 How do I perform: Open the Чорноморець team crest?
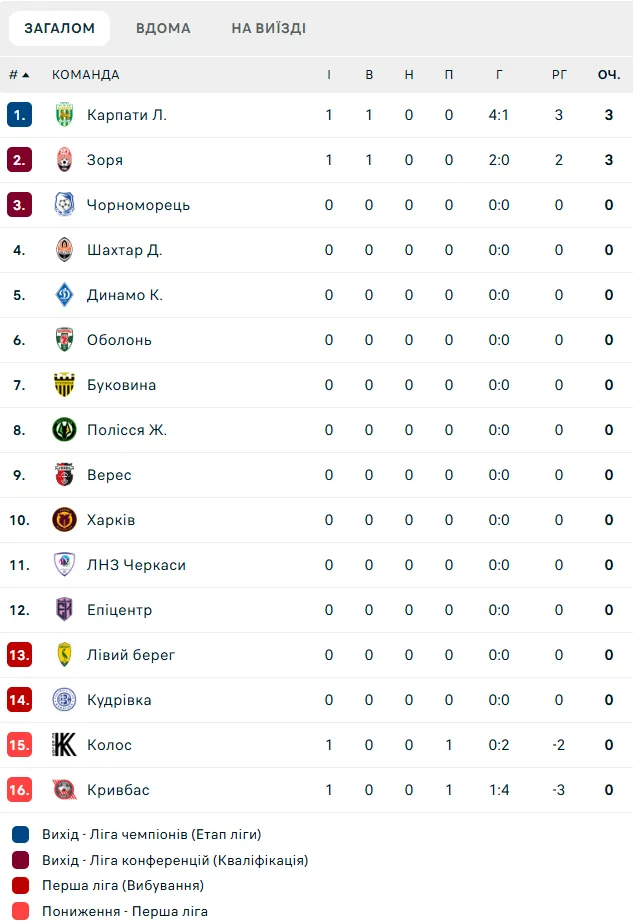(64, 205)
